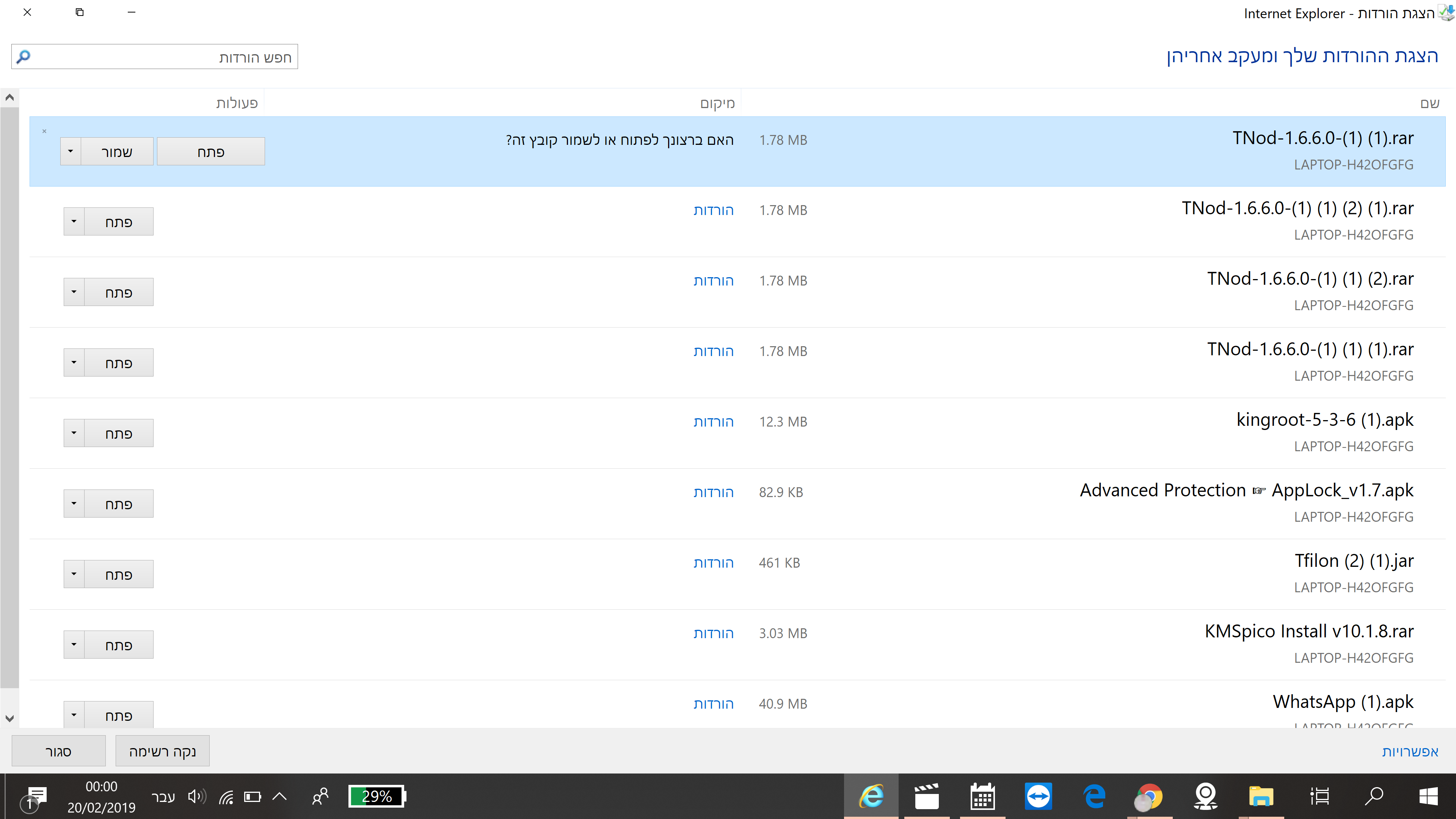Click נקה רשימה (Clear list) button
Image resolution: width=1456 pixels, height=819 pixels.
tap(163, 751)
